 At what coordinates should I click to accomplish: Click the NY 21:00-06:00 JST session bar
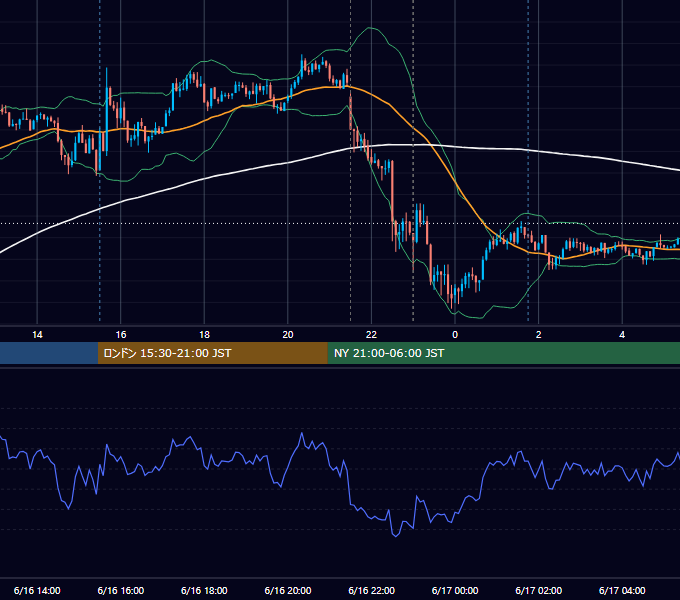click(503, 353)
